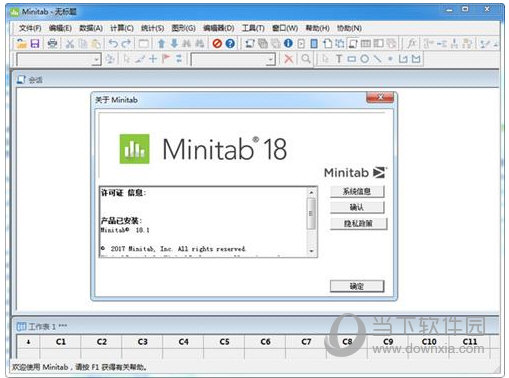
Task: Click the license info scroll up arrow
Action: (x=311, y=192)
